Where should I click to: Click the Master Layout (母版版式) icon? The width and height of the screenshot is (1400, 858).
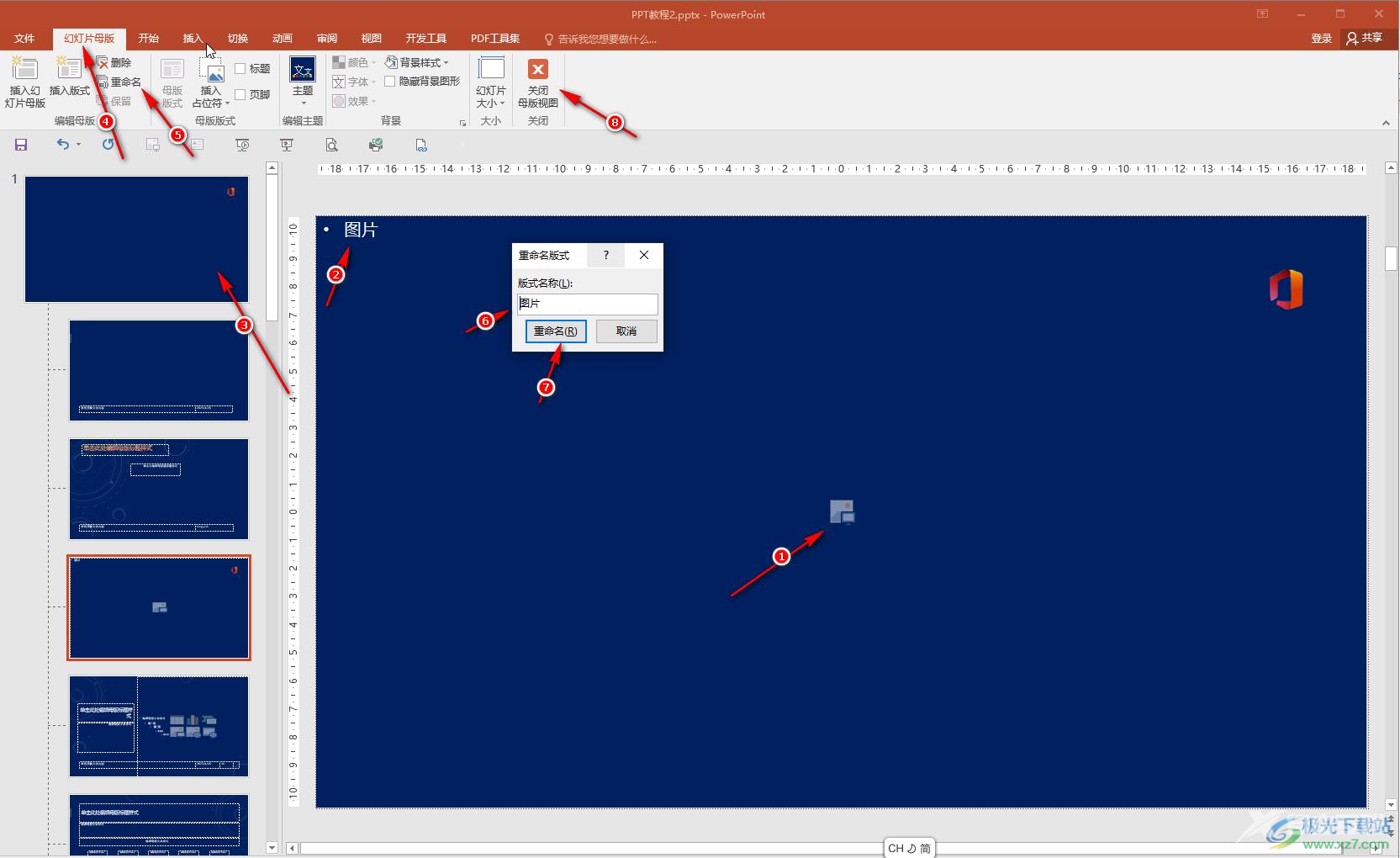pos(172,70)
